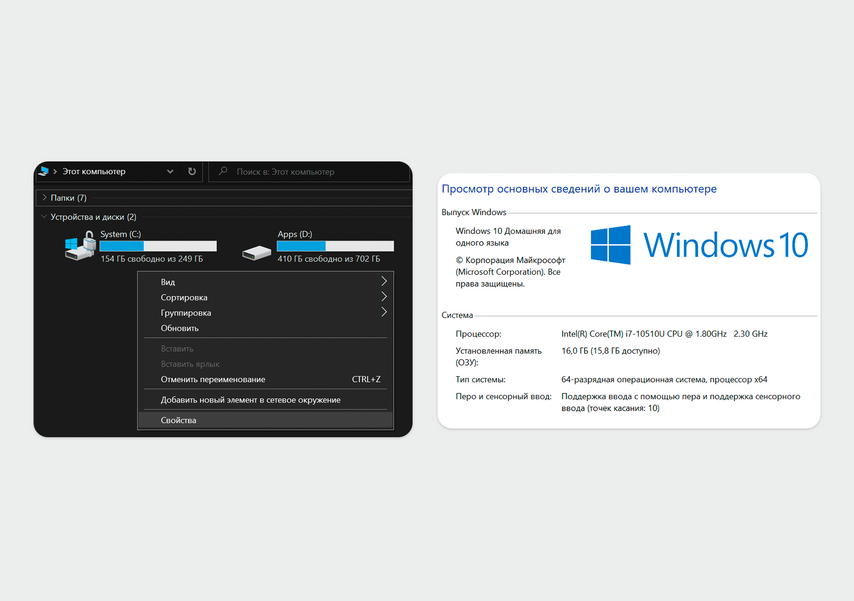Screen dimensions: 854x601
Task: Click the System (C:) drive name
Action: pos(120,234)
